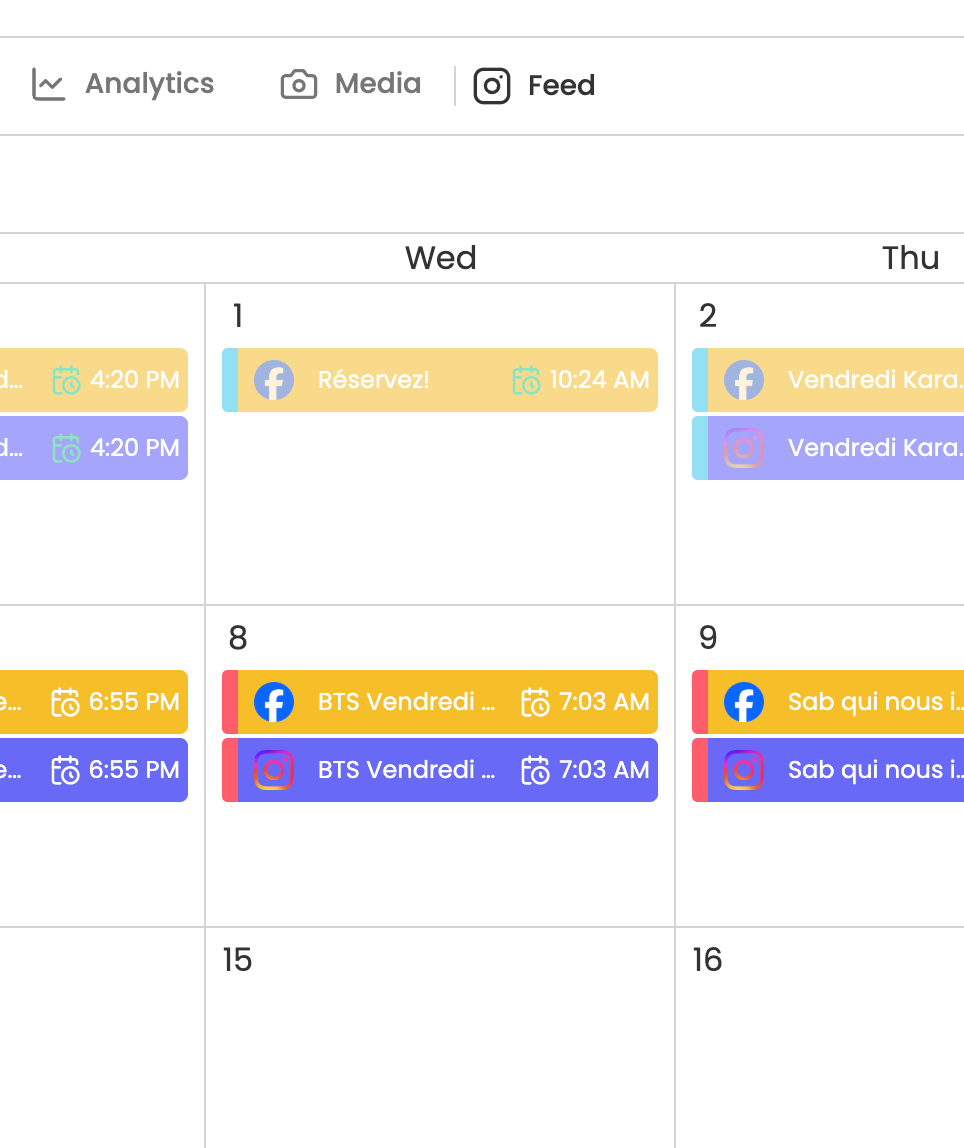Open the Analytics tab

[x=122, y=85]
